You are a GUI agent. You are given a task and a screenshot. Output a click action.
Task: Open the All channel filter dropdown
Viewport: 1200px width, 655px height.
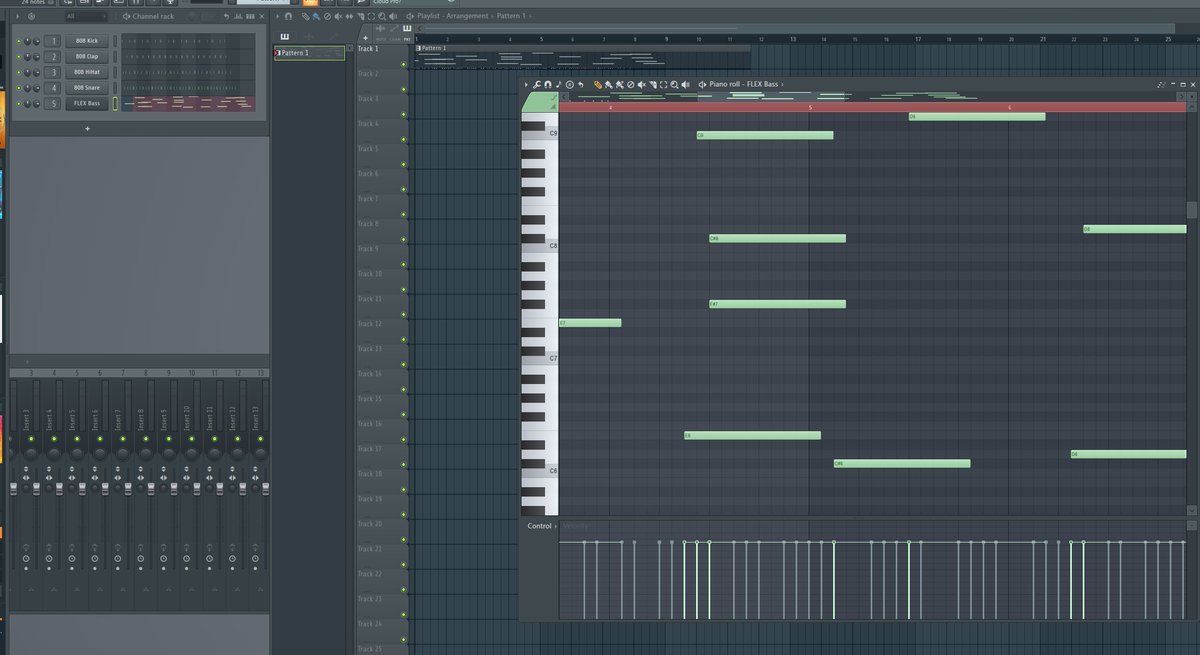[x=86, y=17]
